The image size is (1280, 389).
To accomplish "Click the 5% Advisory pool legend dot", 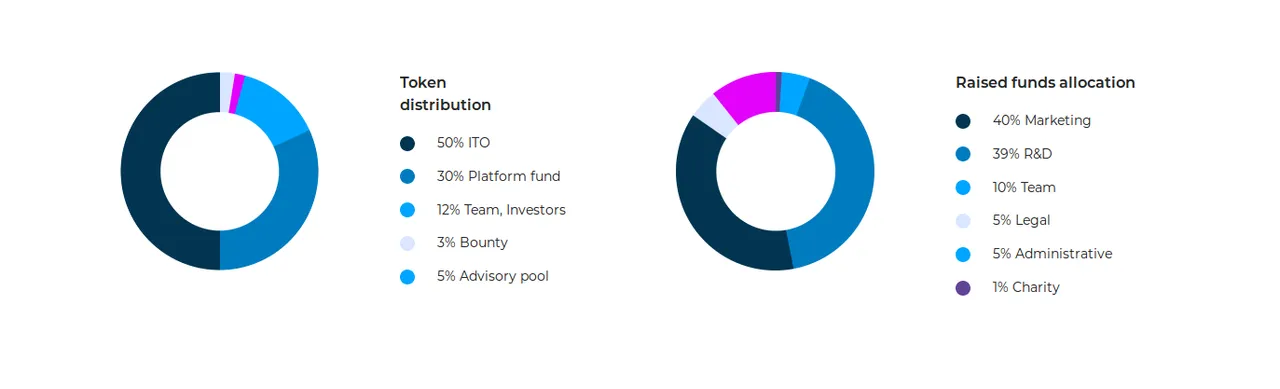I will [407, 276].
